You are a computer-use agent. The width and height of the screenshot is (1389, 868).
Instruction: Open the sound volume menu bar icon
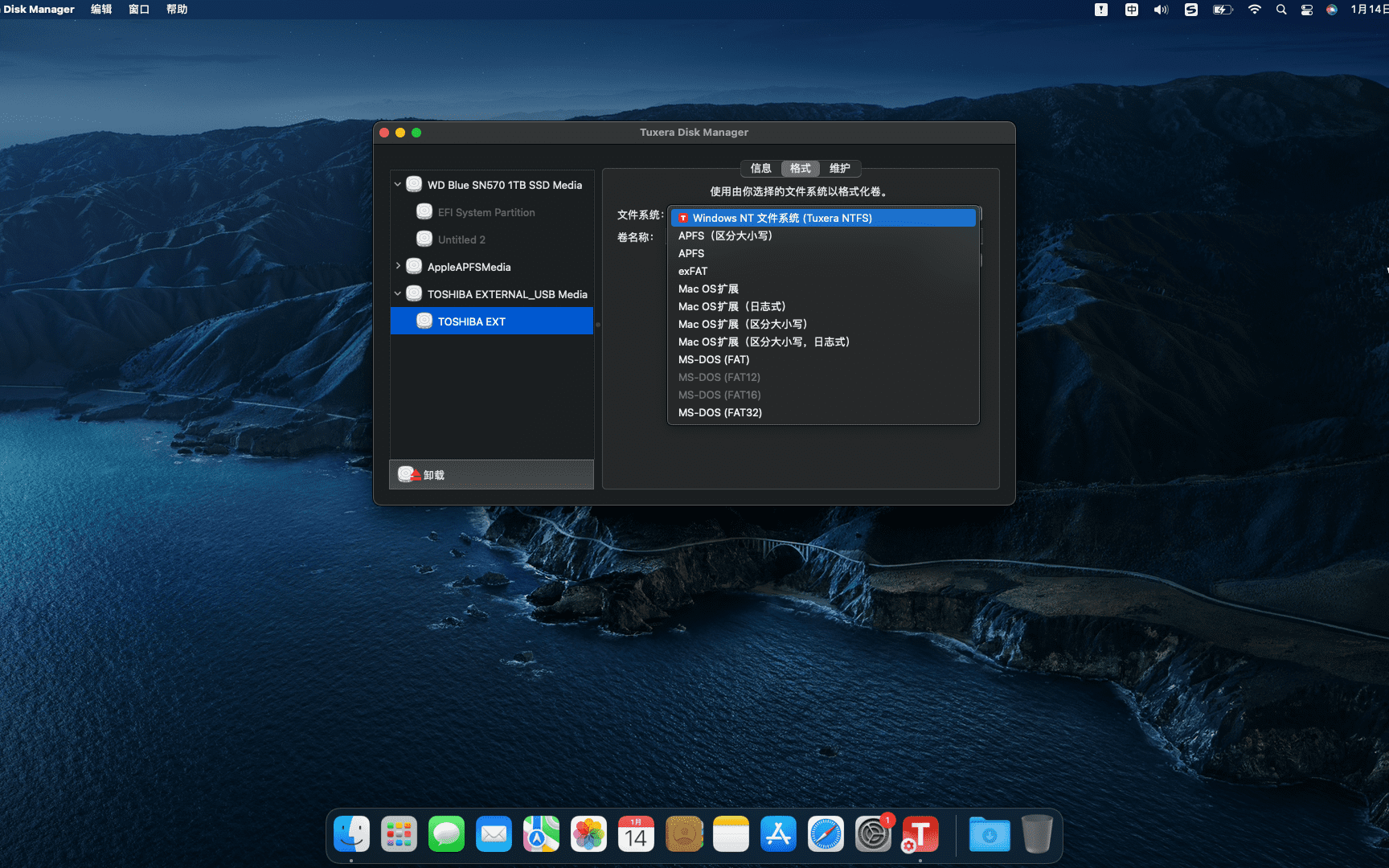[1161, 10]
